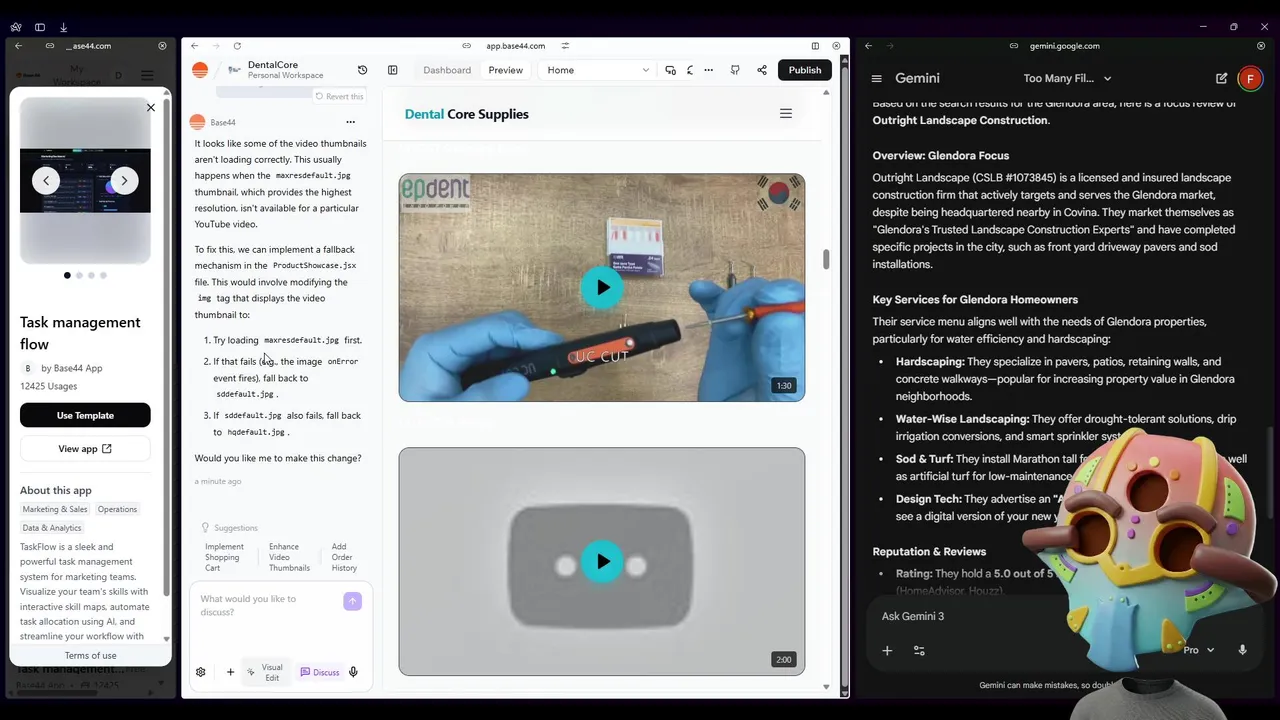Click the Use Template button
1280x720 pixels.
click(x=85, y=415)
